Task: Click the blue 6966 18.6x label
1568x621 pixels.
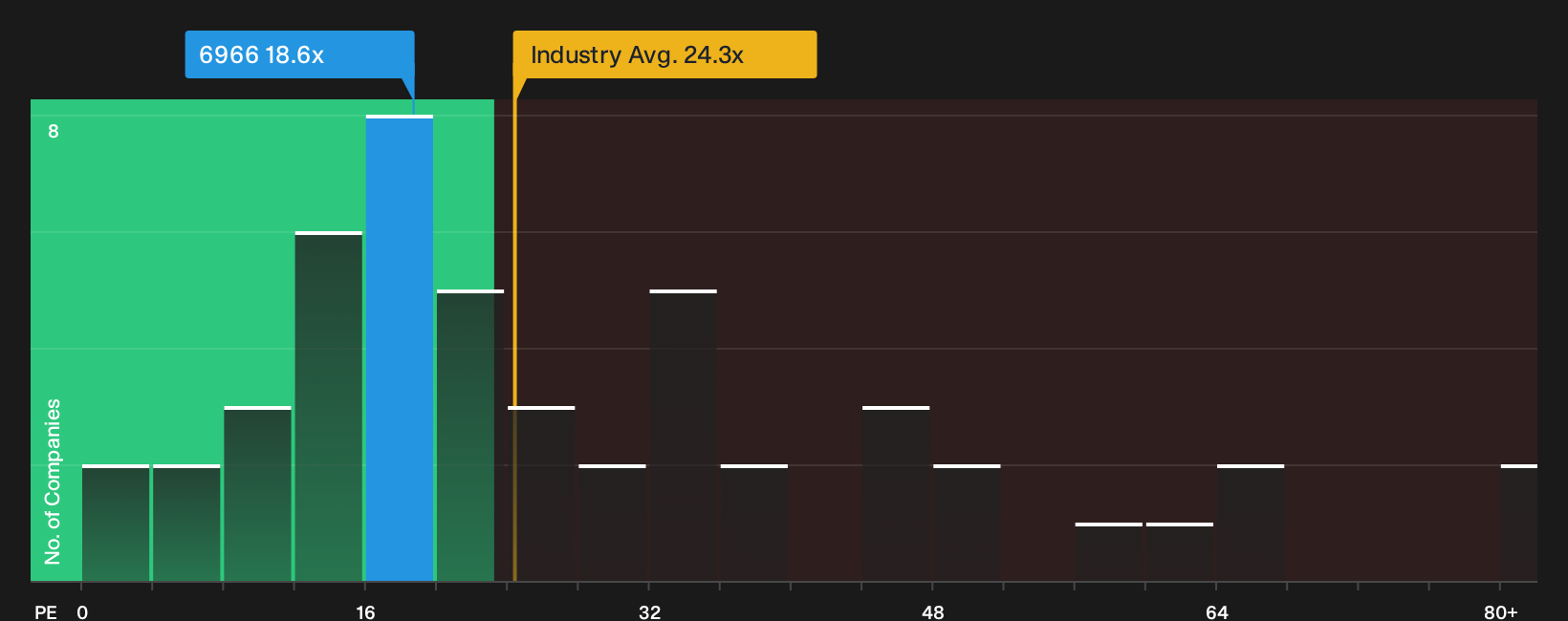Action: [299, 54]
